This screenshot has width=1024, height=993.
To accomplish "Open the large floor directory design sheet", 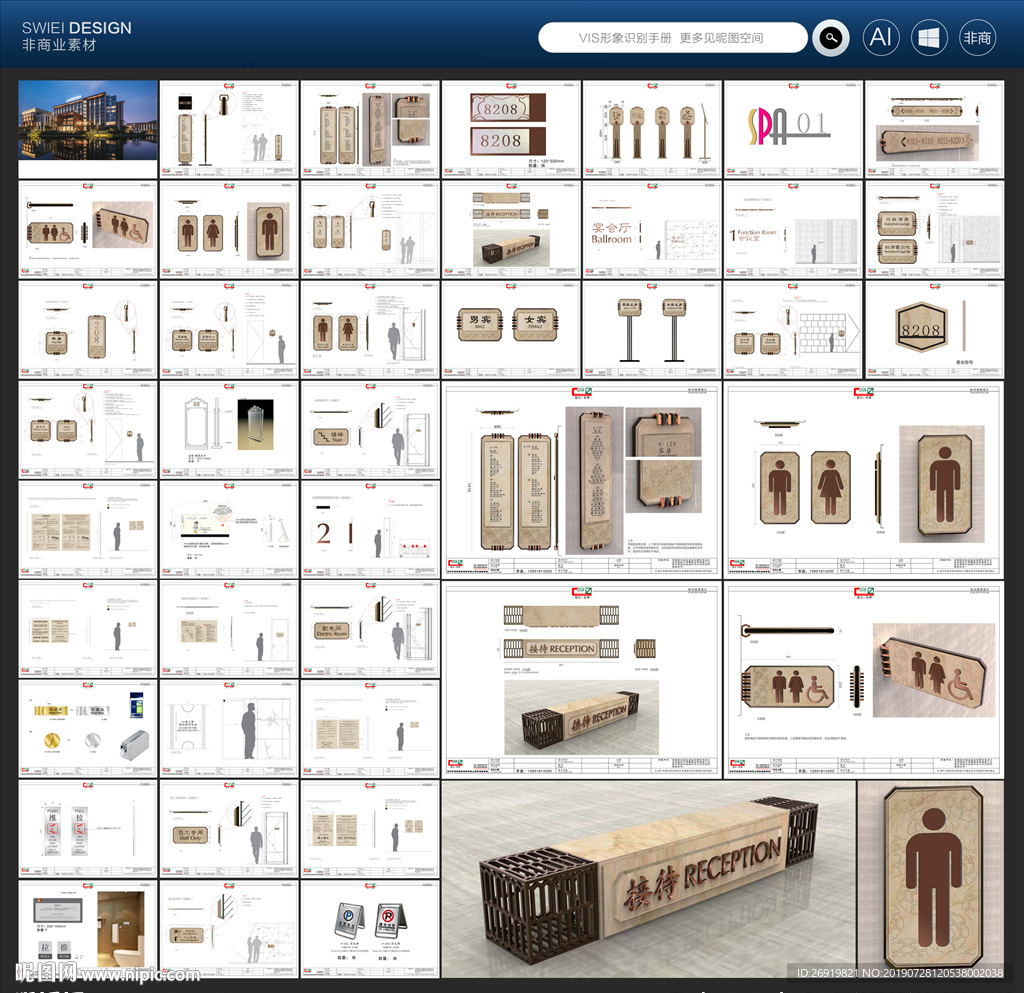I will click(x=583, y=480).
